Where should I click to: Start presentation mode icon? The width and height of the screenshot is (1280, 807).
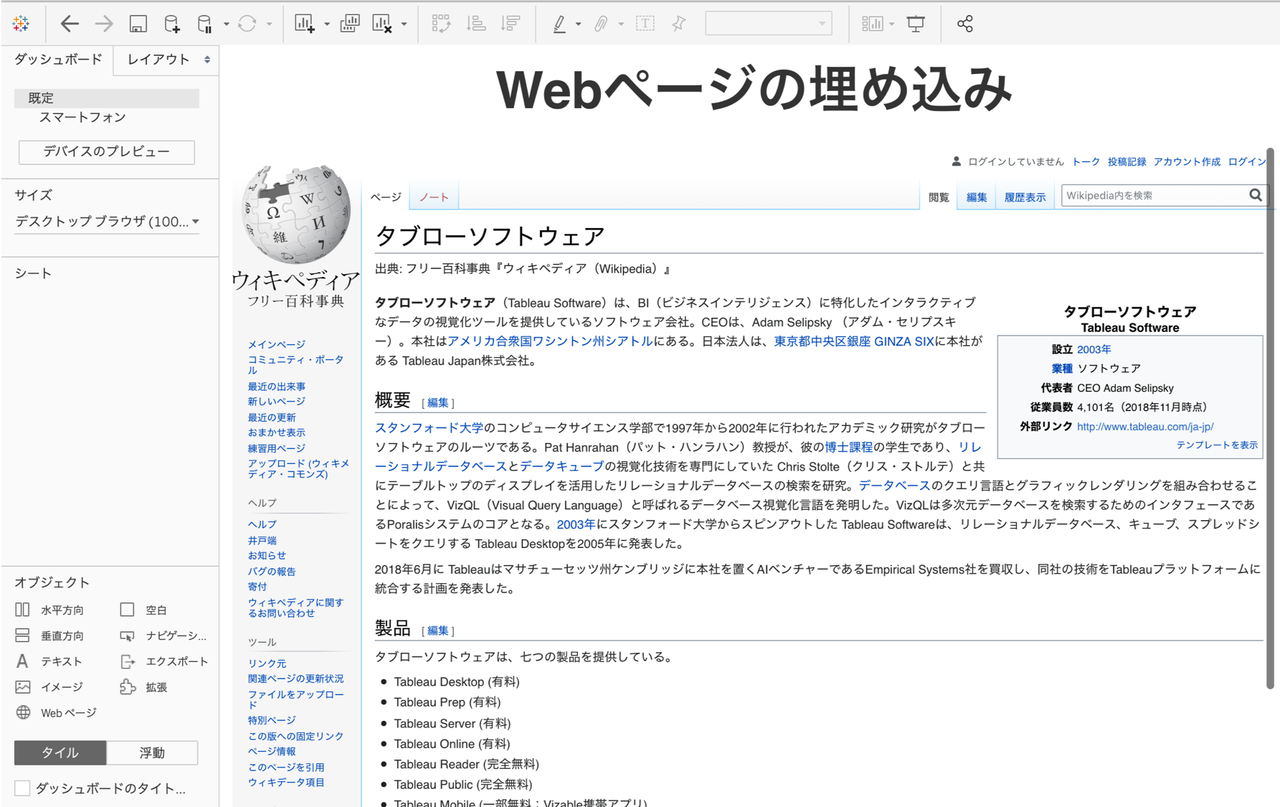point(916,24)
